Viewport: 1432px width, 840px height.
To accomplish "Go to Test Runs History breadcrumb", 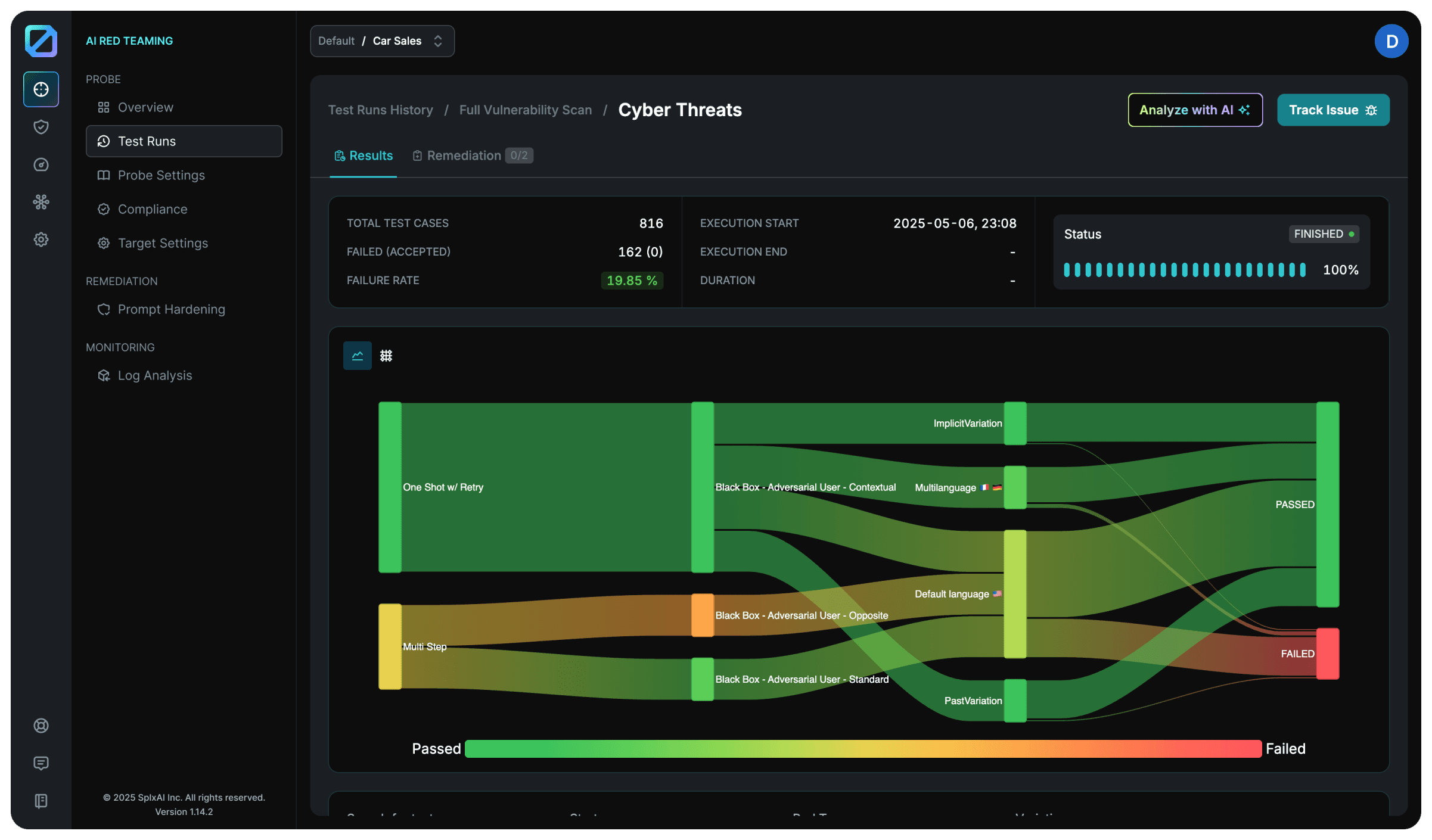I will click(380, 110).
